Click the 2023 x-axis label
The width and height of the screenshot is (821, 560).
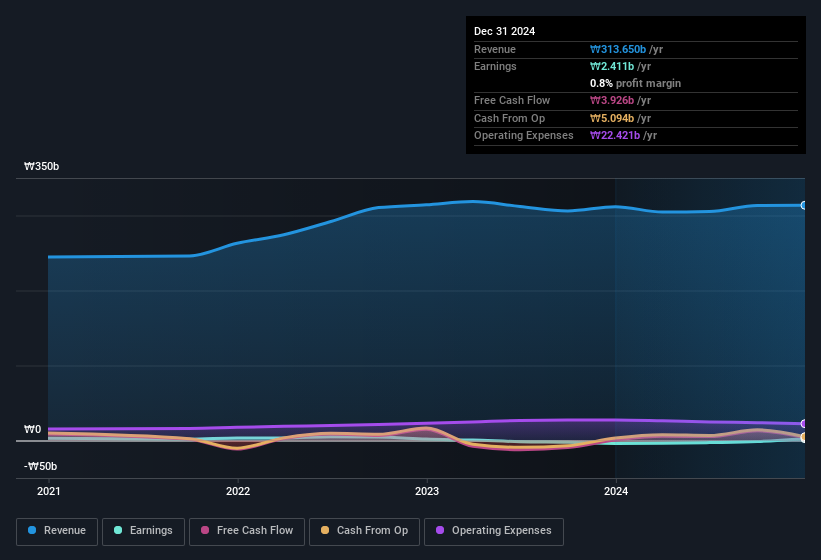tap(427, 491)
